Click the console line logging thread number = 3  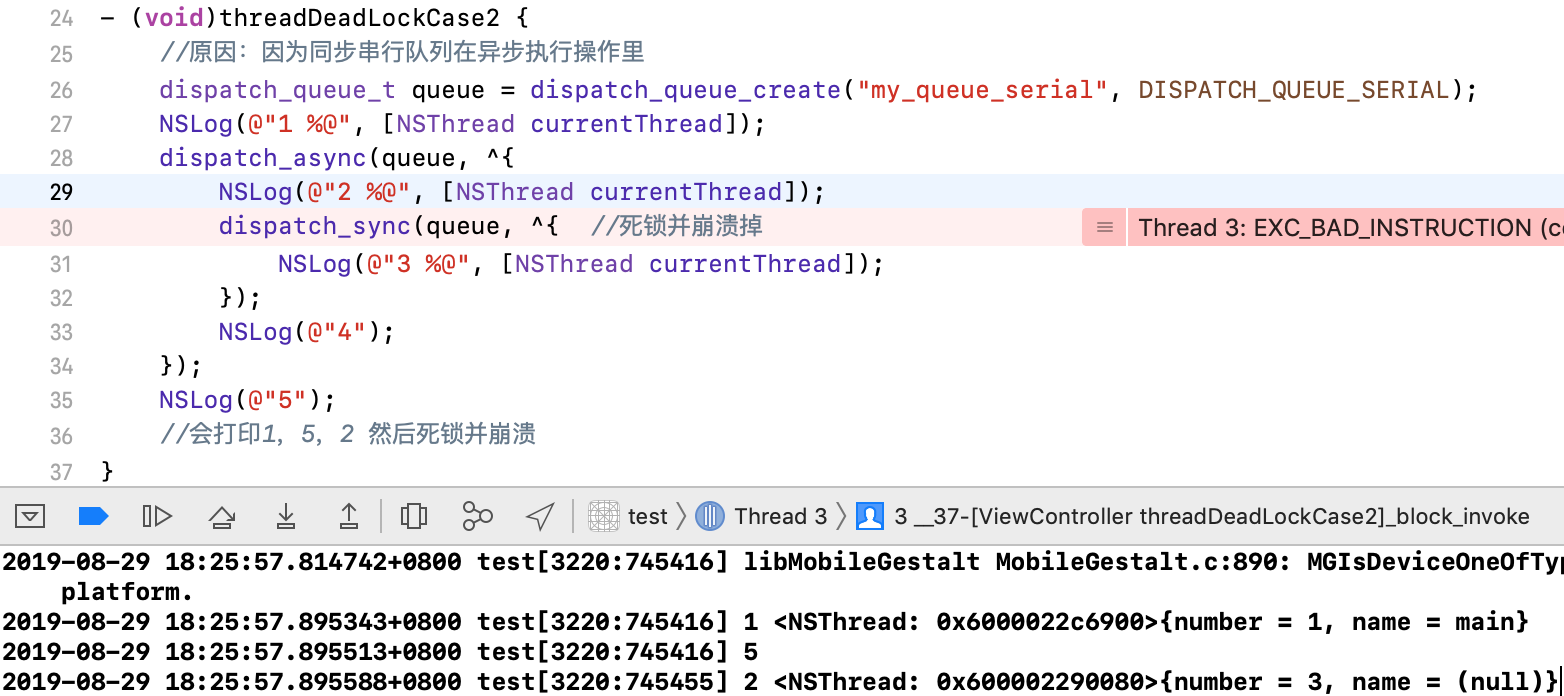780,683
